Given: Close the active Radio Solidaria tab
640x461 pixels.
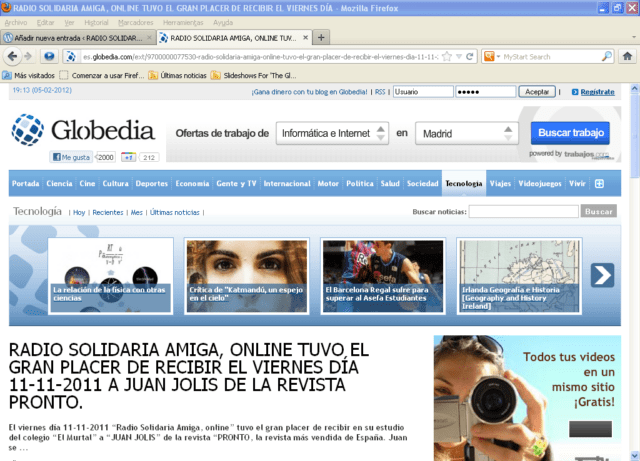Looking at the screenshot, I should click(x=303, y=37).
